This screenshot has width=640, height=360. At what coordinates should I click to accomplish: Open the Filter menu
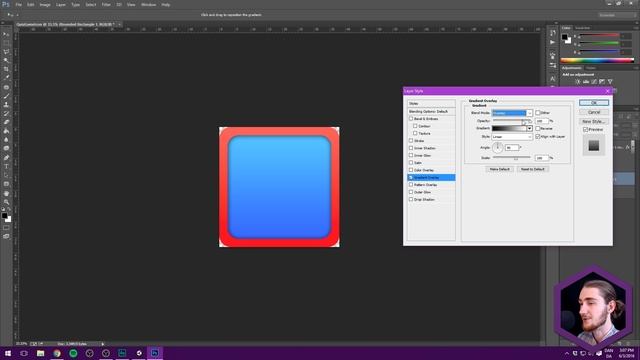[106, 5]
